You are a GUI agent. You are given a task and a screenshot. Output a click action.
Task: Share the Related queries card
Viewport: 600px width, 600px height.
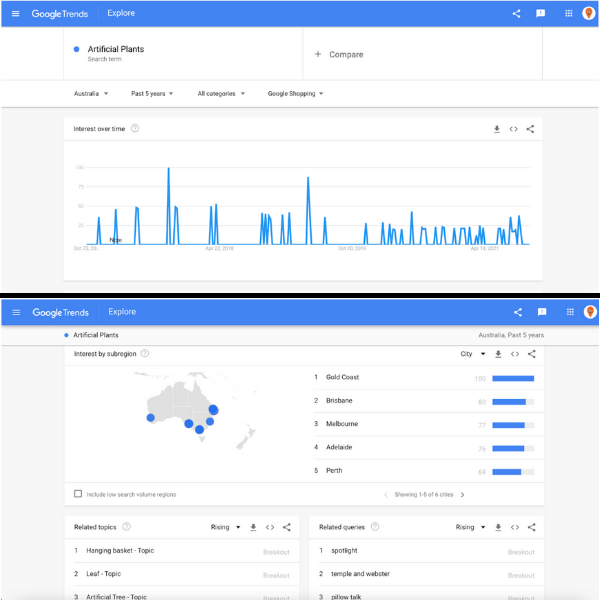[x=532, y=527]
